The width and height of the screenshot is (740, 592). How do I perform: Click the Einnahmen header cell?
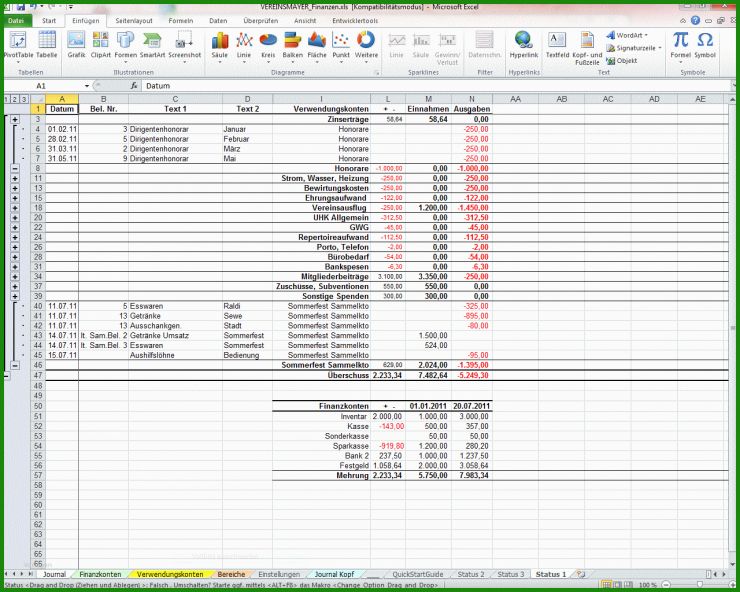[428, 109]
